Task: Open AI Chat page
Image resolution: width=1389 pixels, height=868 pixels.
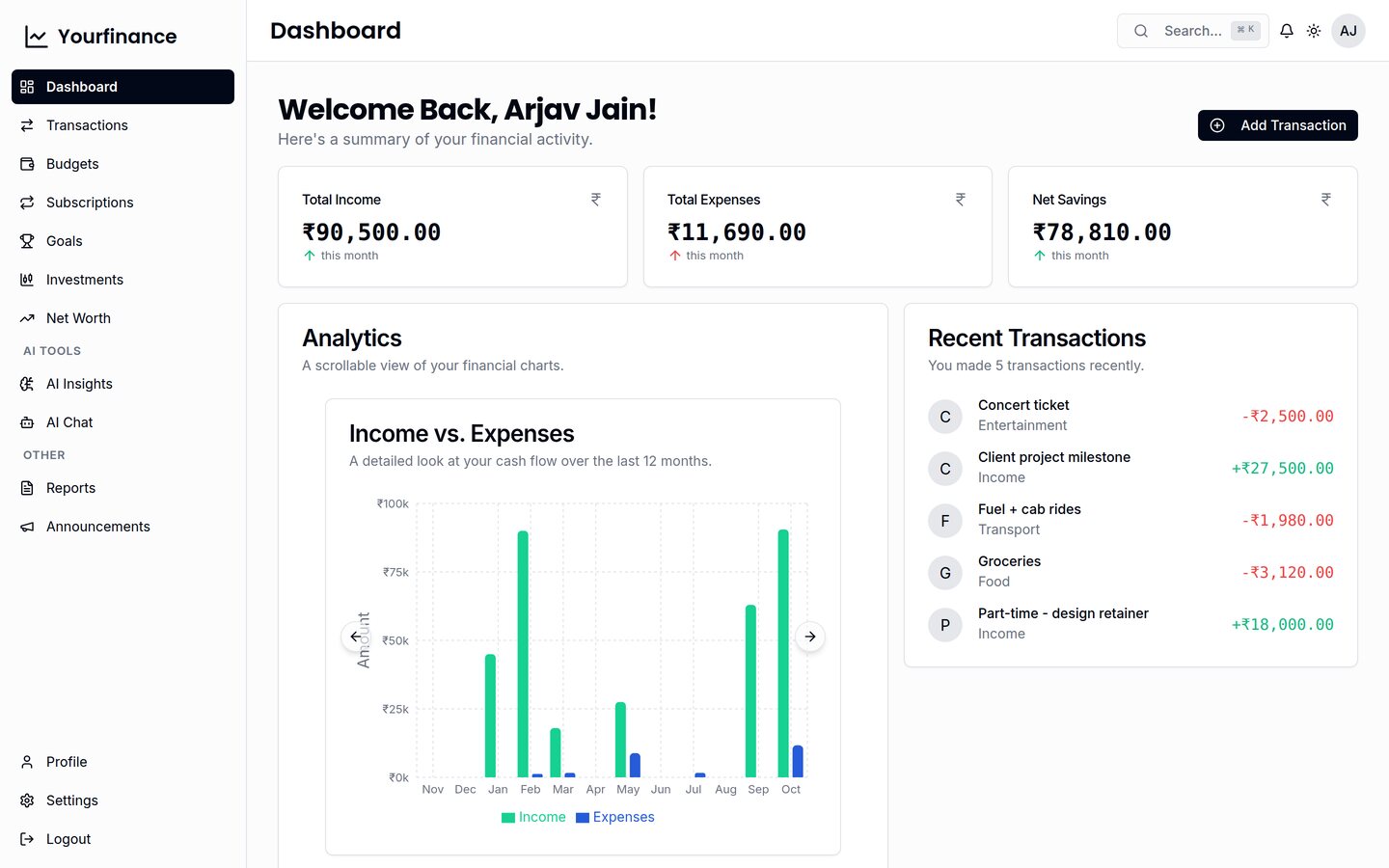Action: click(123, 422)
